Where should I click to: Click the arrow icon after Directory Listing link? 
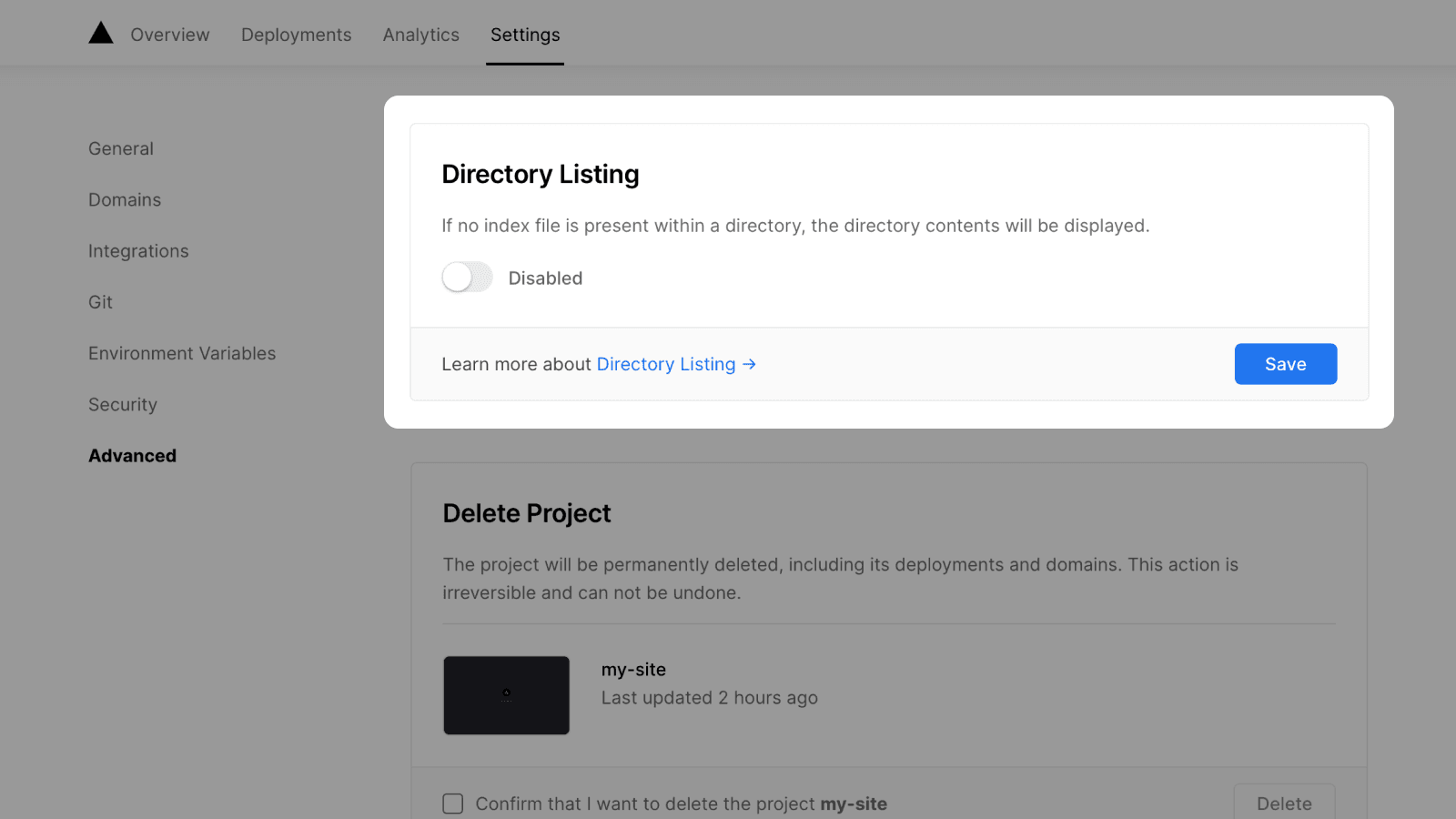(x=750, y=364)
